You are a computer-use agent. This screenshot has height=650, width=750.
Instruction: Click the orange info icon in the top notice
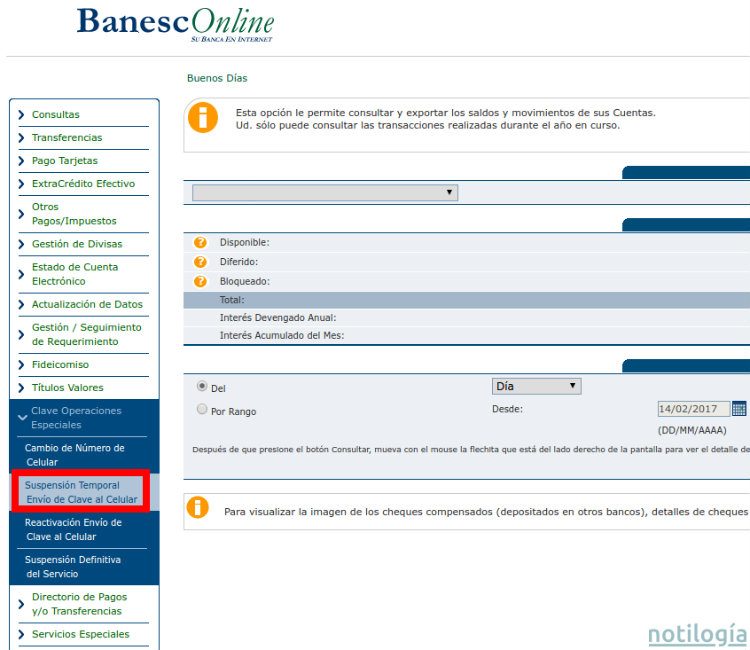pyautogui.click(x=203, y=118)
